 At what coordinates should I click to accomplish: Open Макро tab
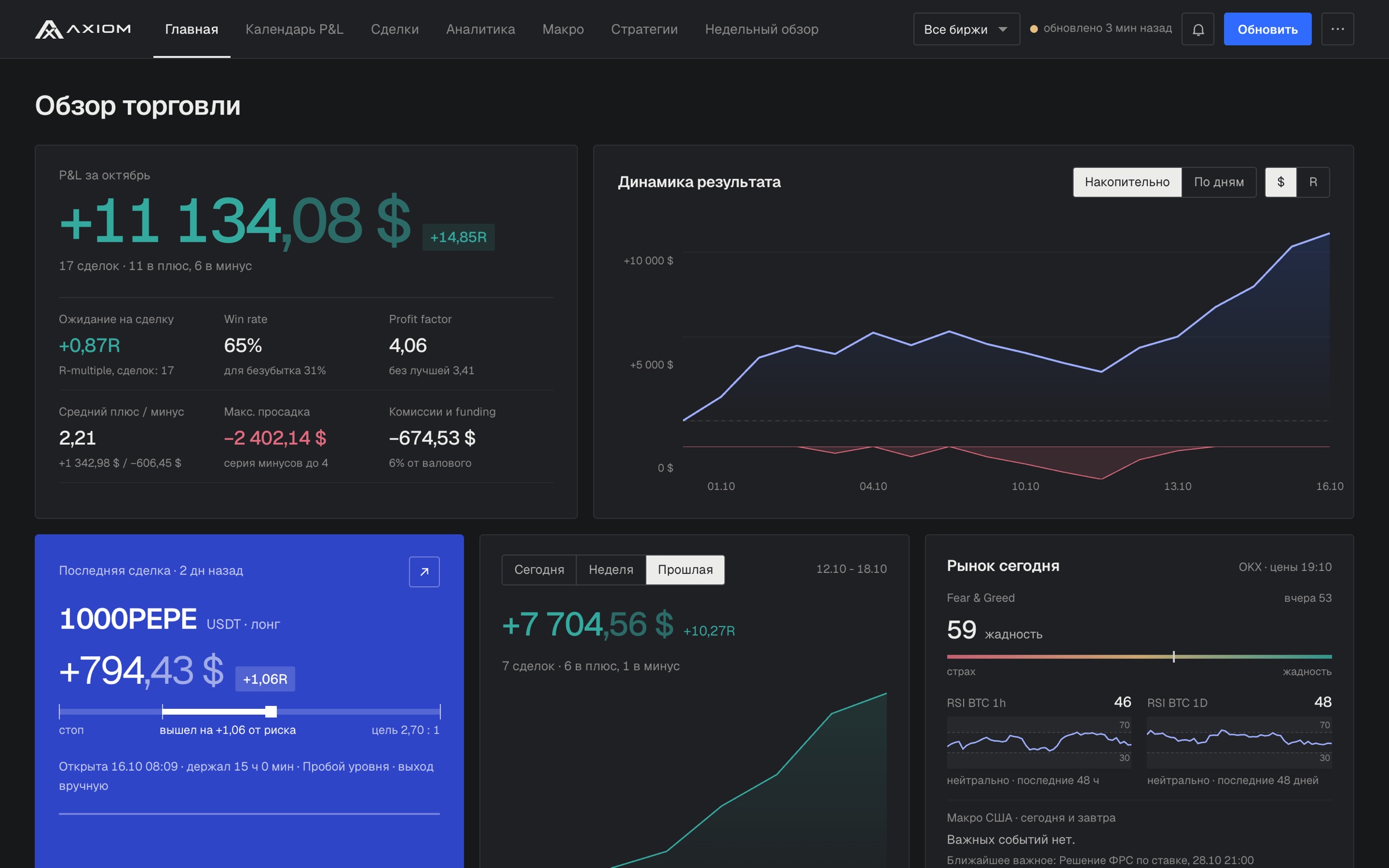tap(563, 29)
